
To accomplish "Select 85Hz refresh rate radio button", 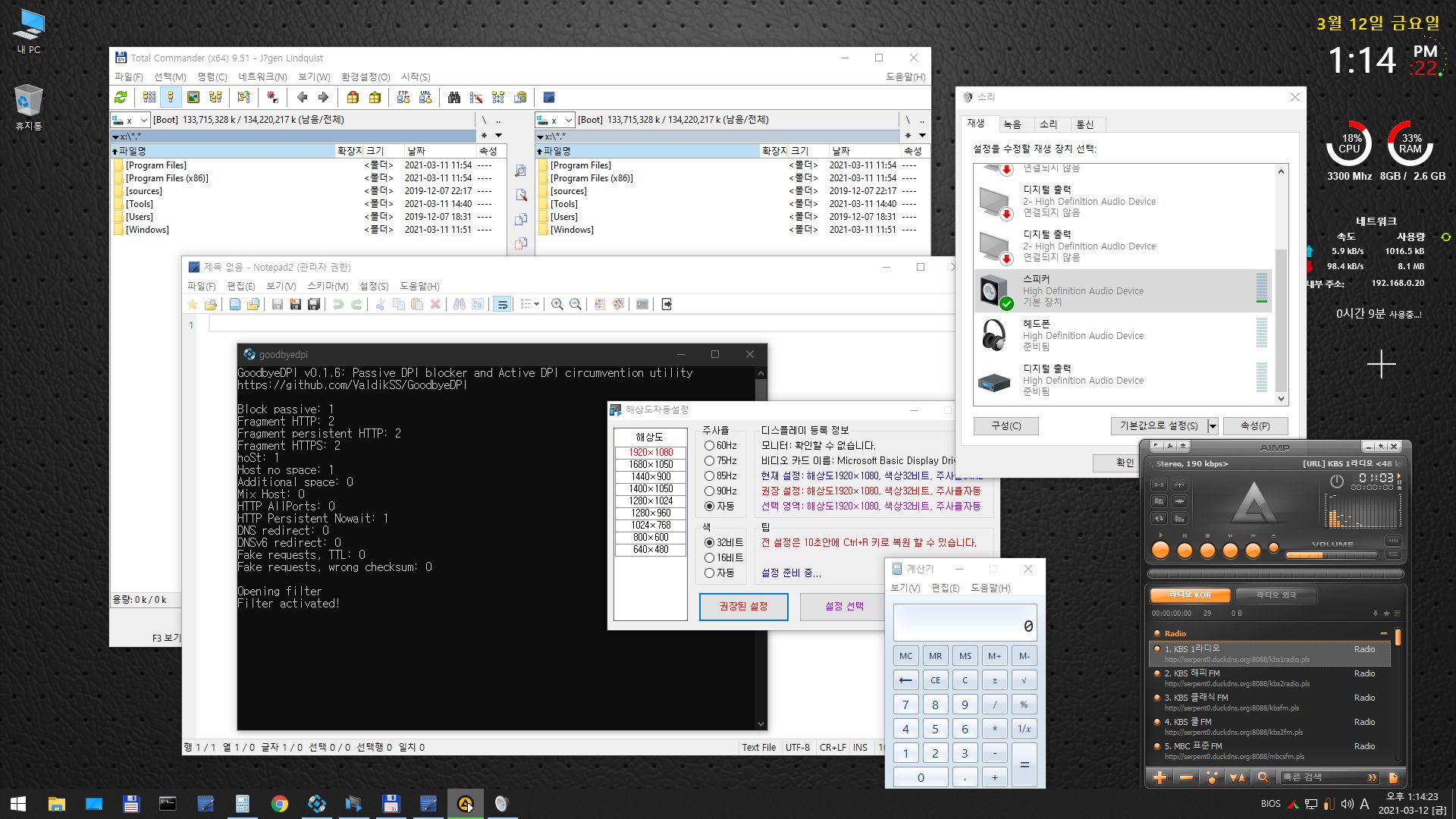I will point(720,476).
